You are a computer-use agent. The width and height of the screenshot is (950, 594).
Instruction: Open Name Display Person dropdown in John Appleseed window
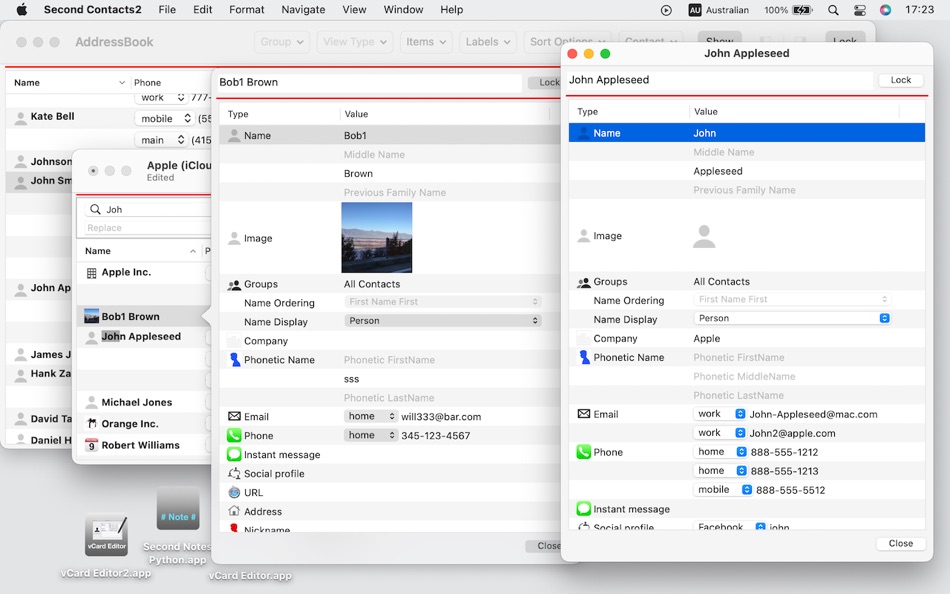792,318
